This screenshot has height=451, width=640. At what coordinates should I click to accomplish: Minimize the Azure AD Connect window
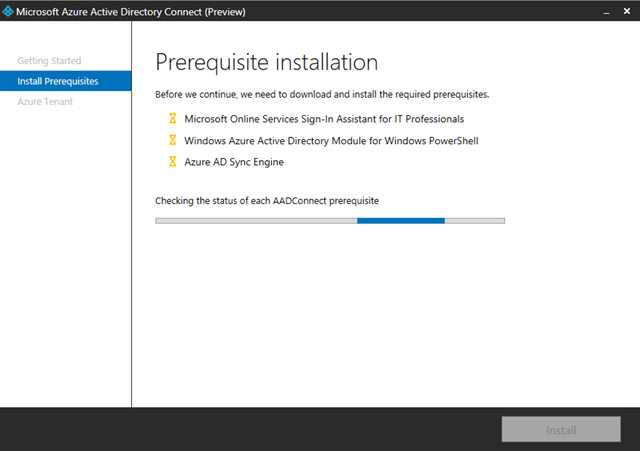pyautogui.click(x=607, y=12)
